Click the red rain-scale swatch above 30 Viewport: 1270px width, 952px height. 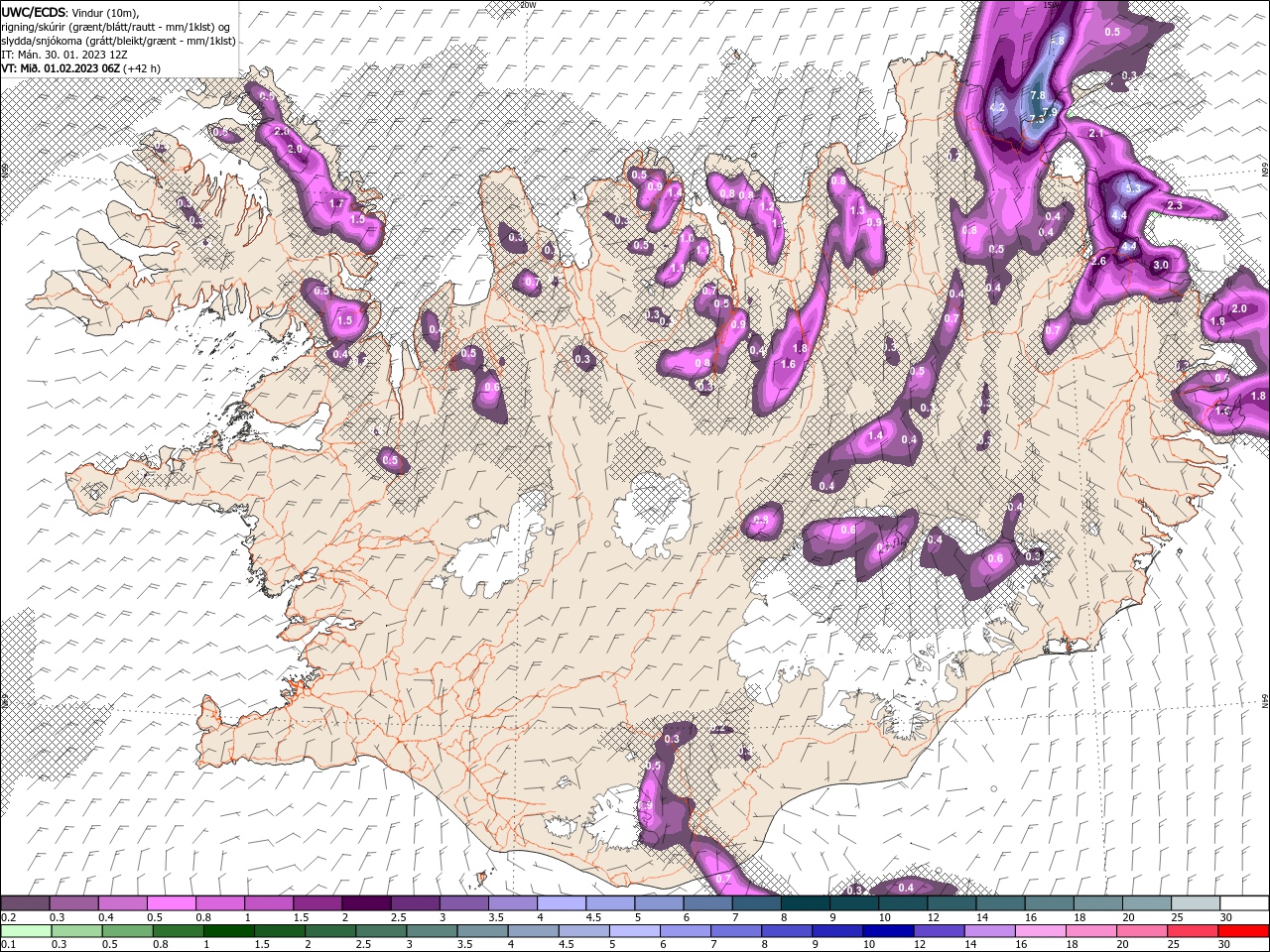[1243, 931]
